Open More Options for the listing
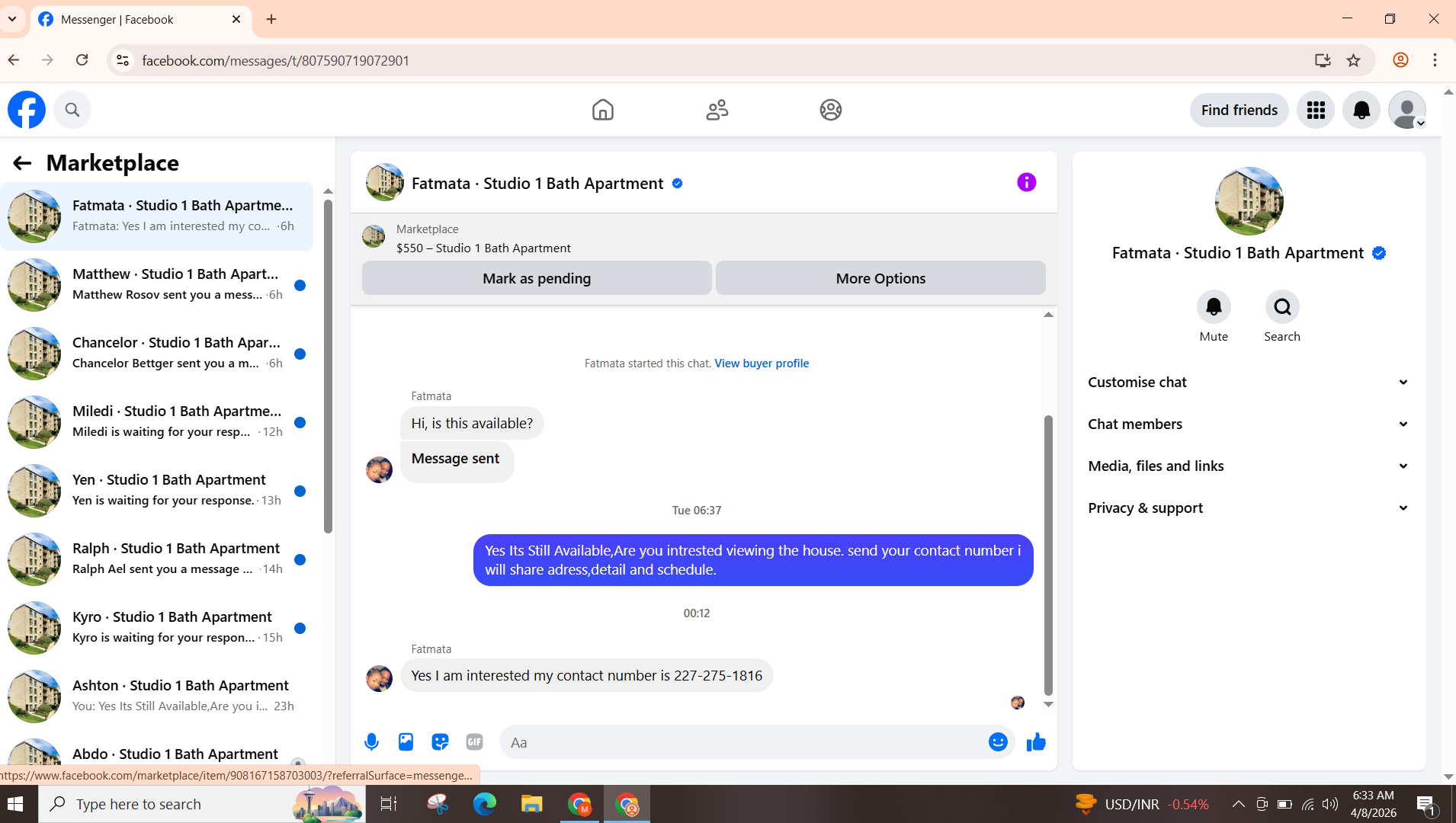The height and width of the screenshot is (823, 1456). [x=880, y=278]
